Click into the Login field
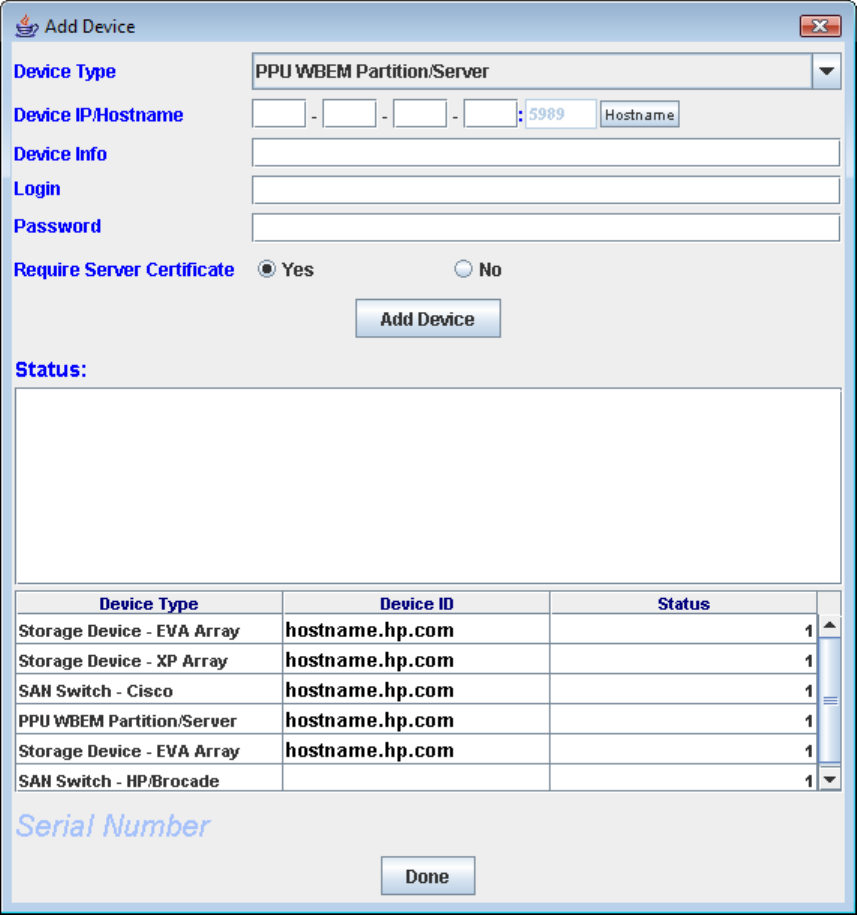 click(x=545, y=190)
